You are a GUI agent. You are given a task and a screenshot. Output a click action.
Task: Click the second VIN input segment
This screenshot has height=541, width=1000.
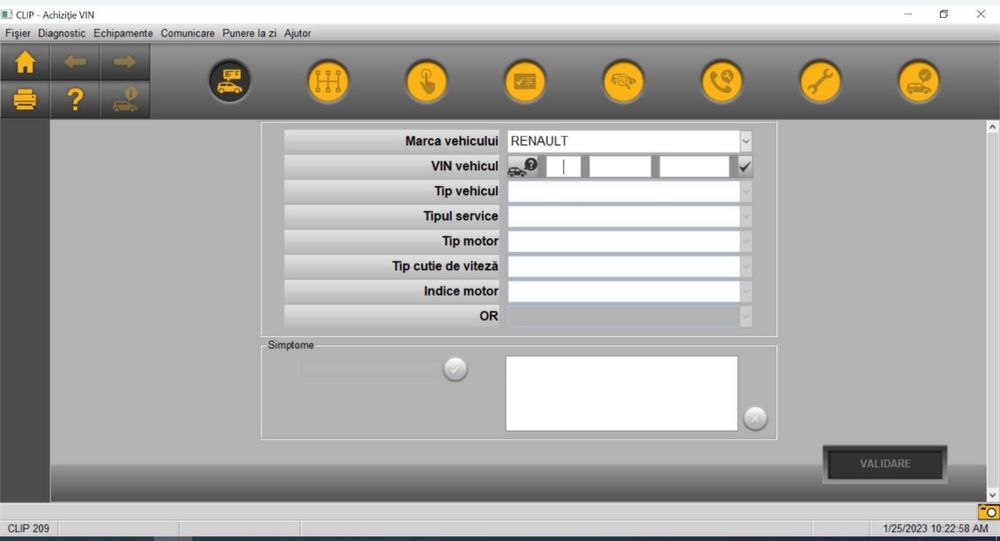pos(620,167)
